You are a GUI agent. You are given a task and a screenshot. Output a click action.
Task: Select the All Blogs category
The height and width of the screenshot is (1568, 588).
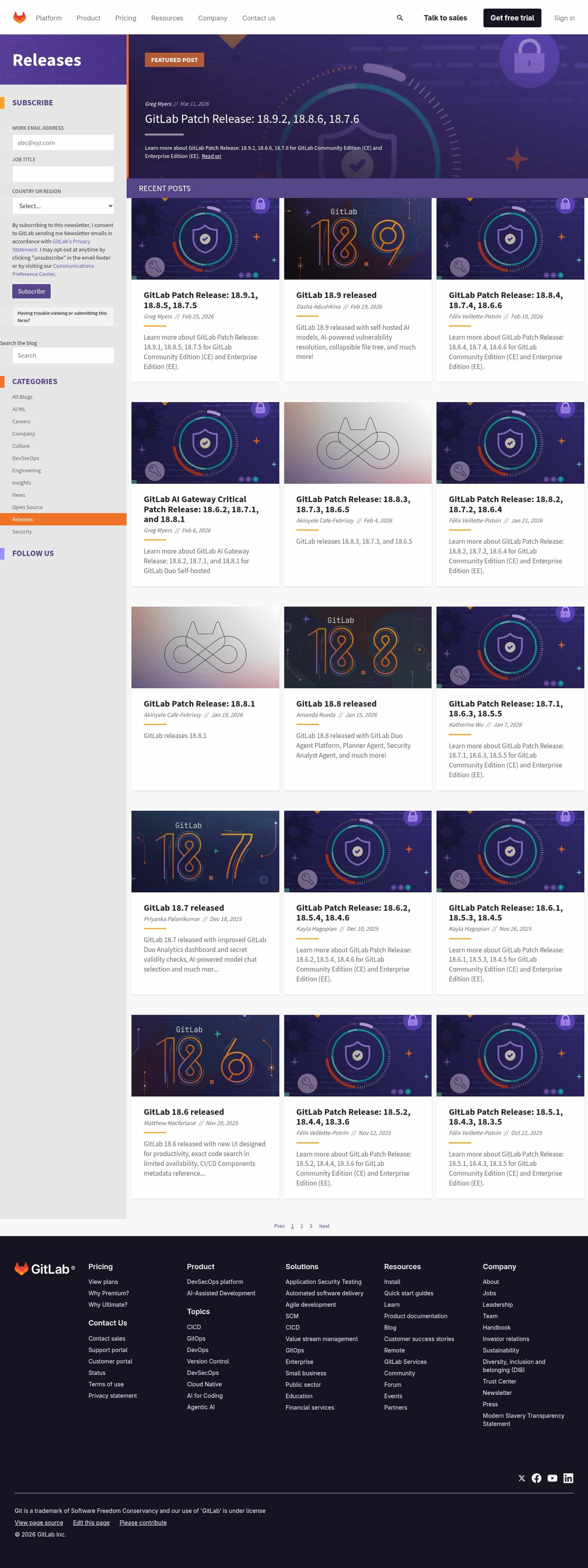point(22,397)
